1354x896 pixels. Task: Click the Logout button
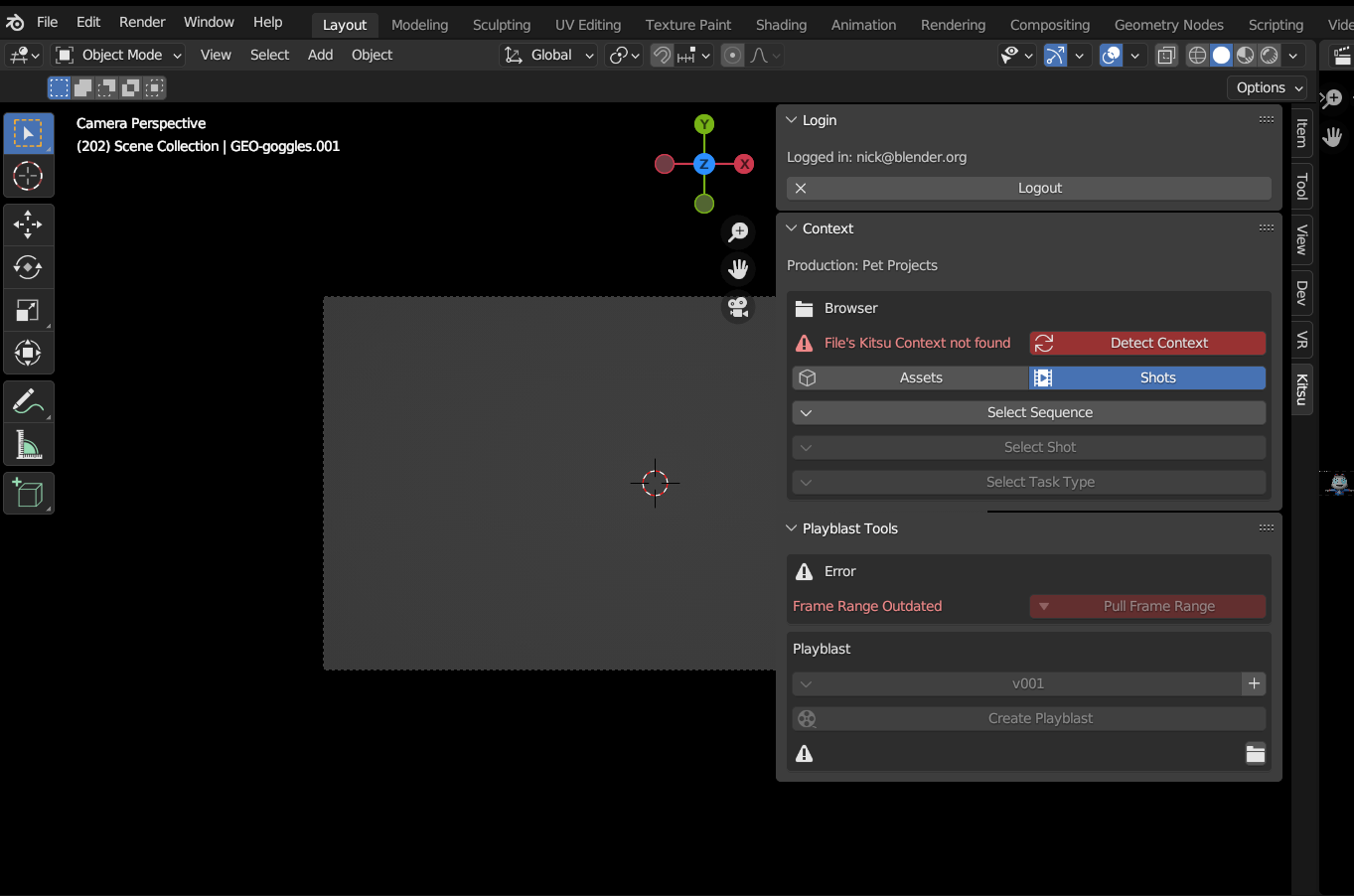(x=1029, y=188)
